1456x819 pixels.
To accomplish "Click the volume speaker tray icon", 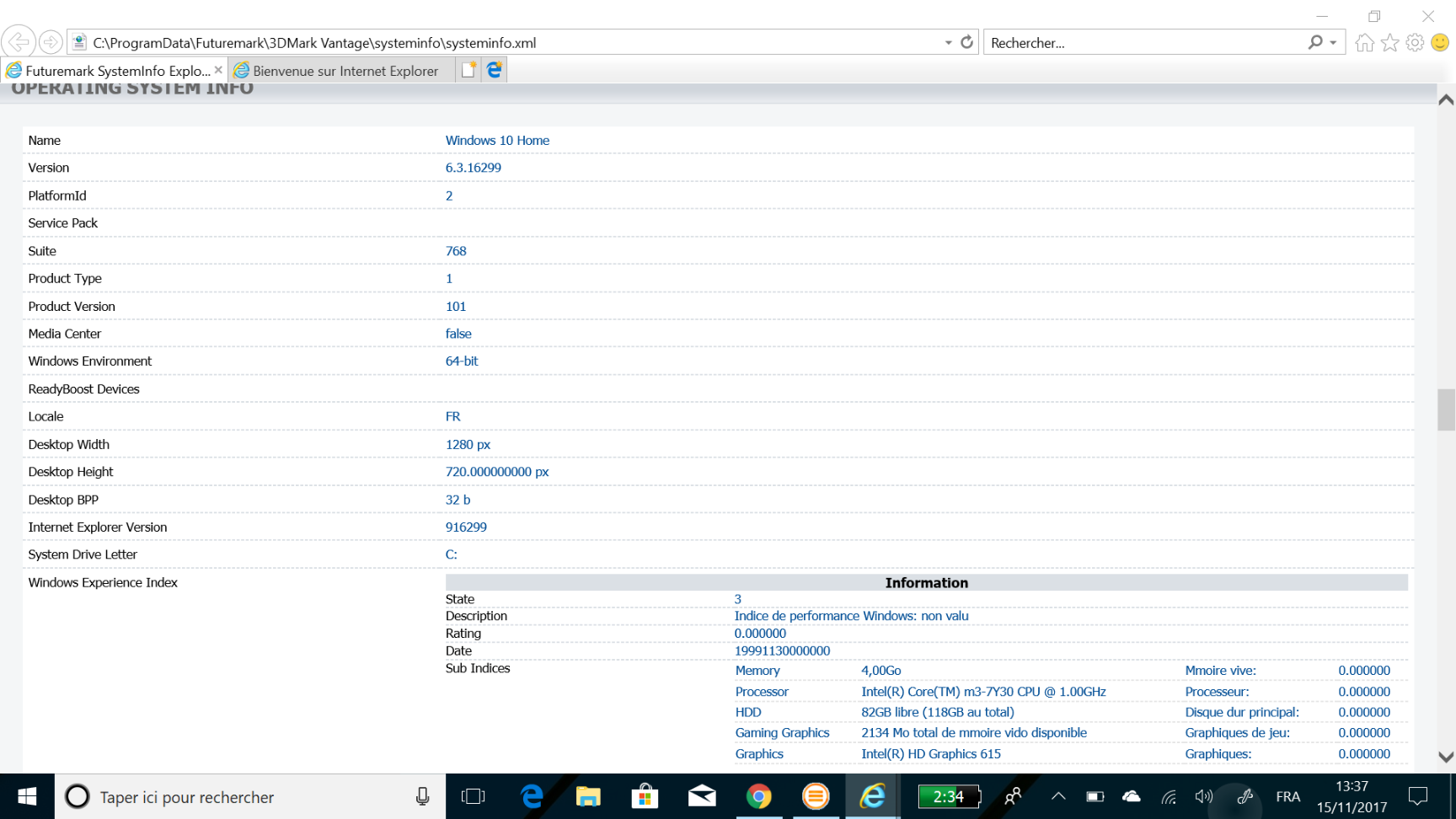I will pyautogui.click(x=1203, y=796).
